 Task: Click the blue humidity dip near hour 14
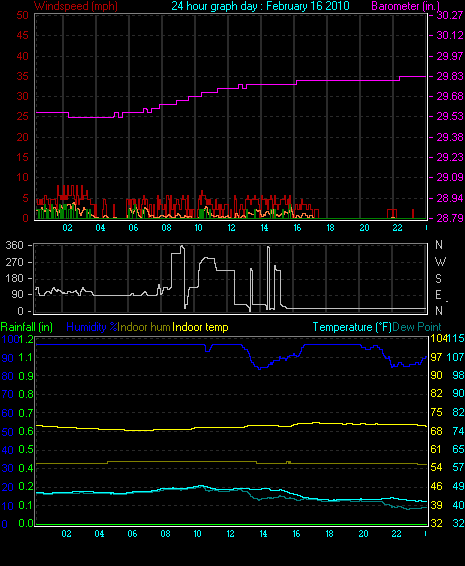pos(260,367)
